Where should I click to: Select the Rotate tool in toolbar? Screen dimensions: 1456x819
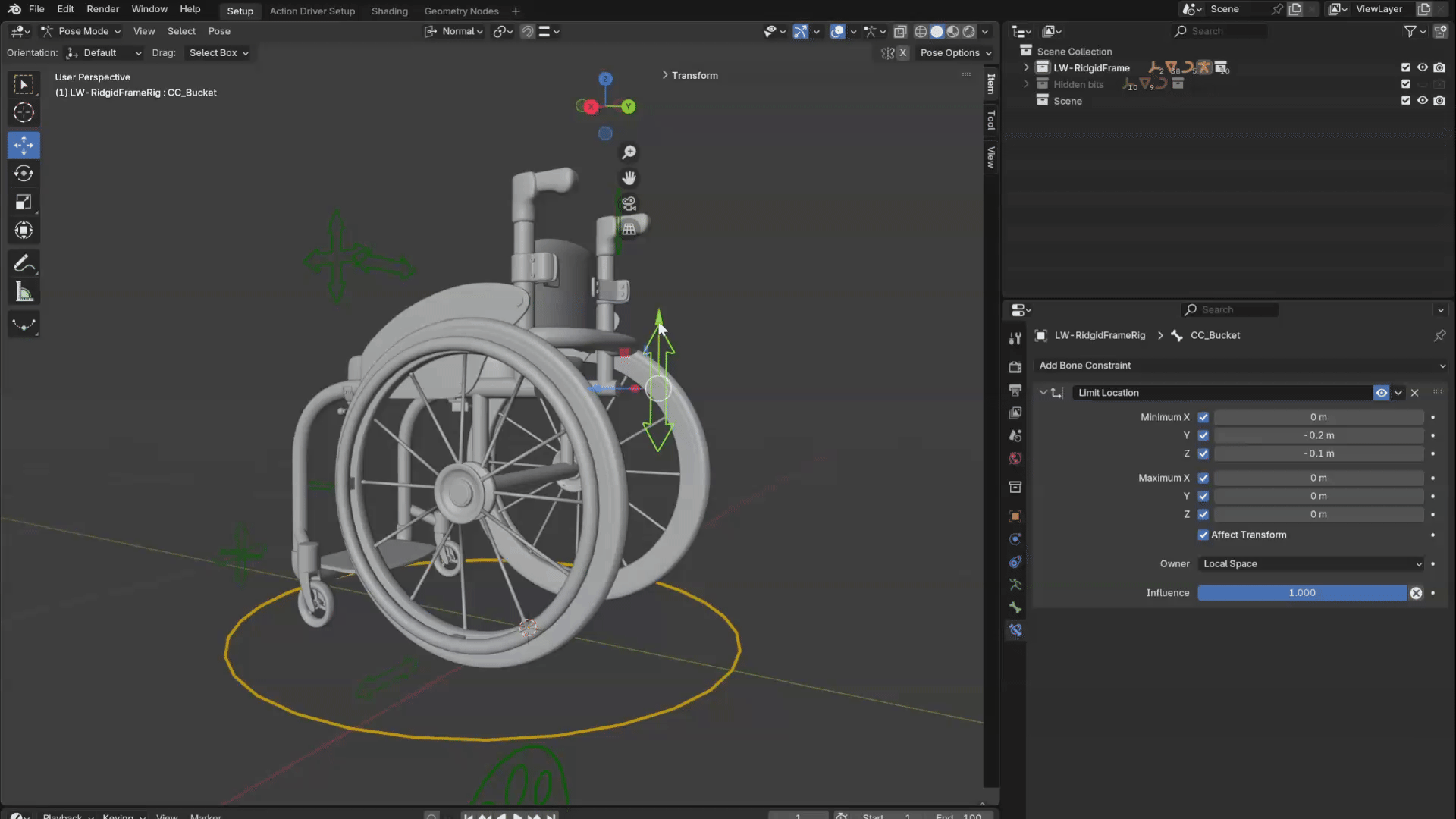pyautogui.click(x=24, y=174)
